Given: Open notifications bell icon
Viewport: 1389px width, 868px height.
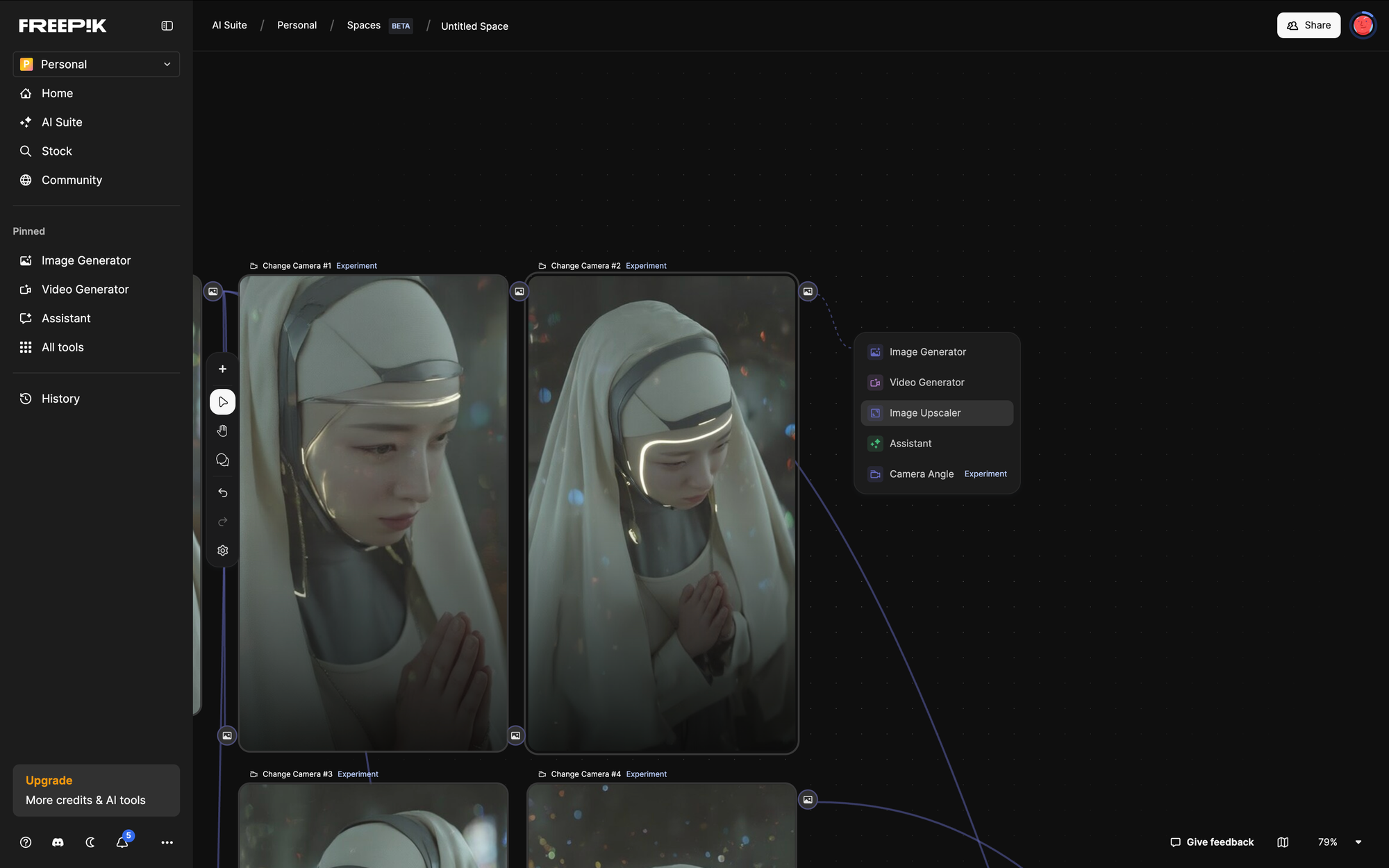Looking at the screenshot, I should pos(122,842).
